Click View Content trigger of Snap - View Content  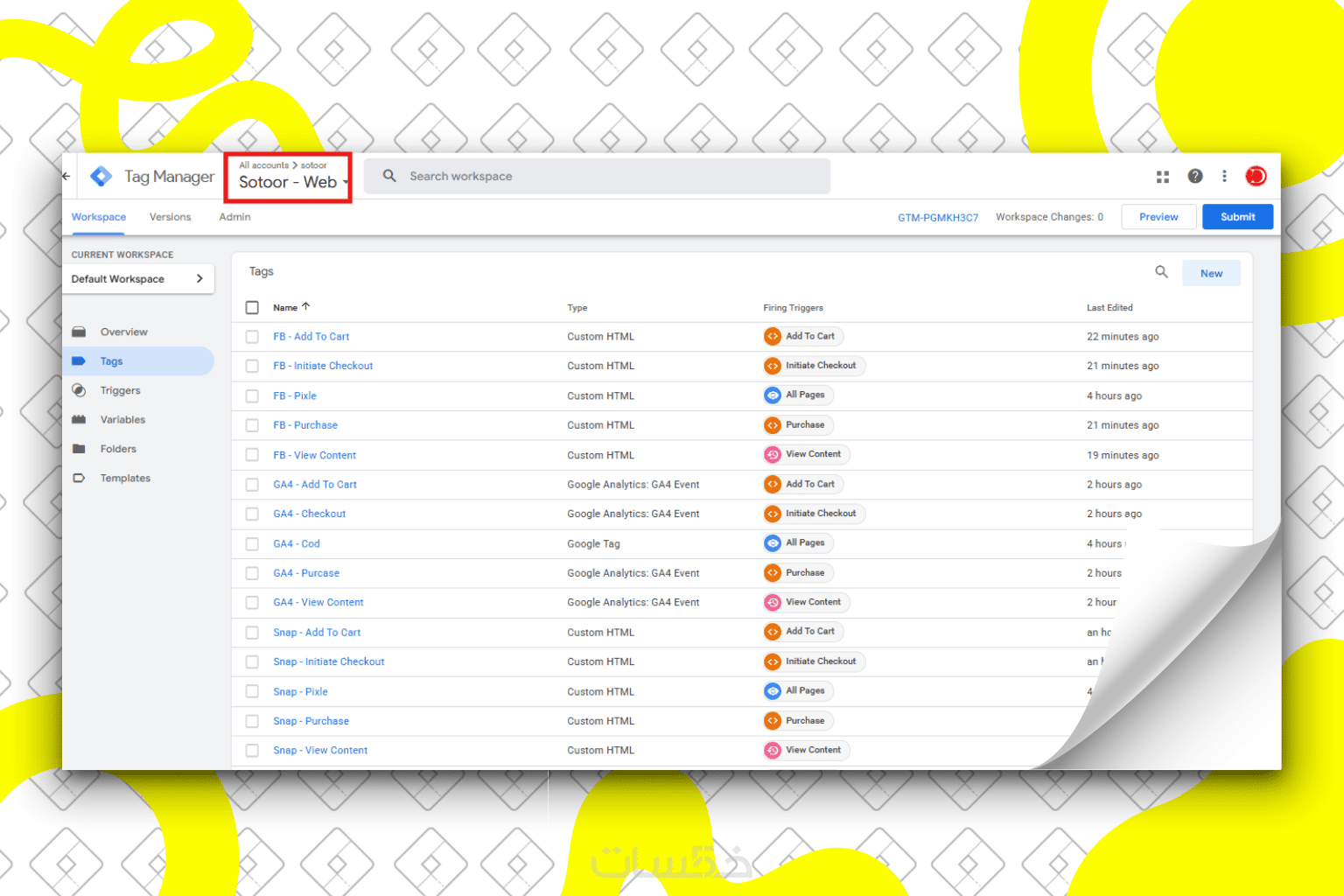click(x=806, y=750)
